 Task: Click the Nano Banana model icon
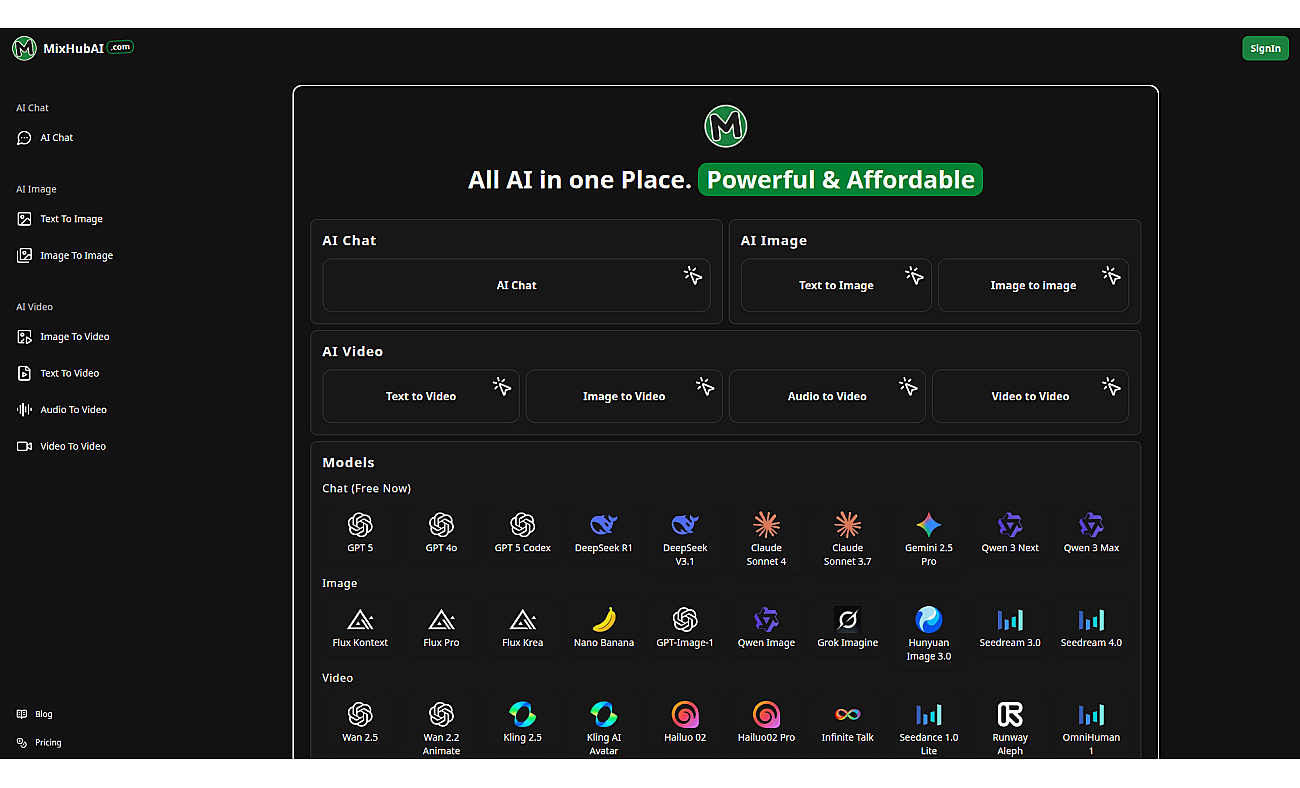pos(604,620)
